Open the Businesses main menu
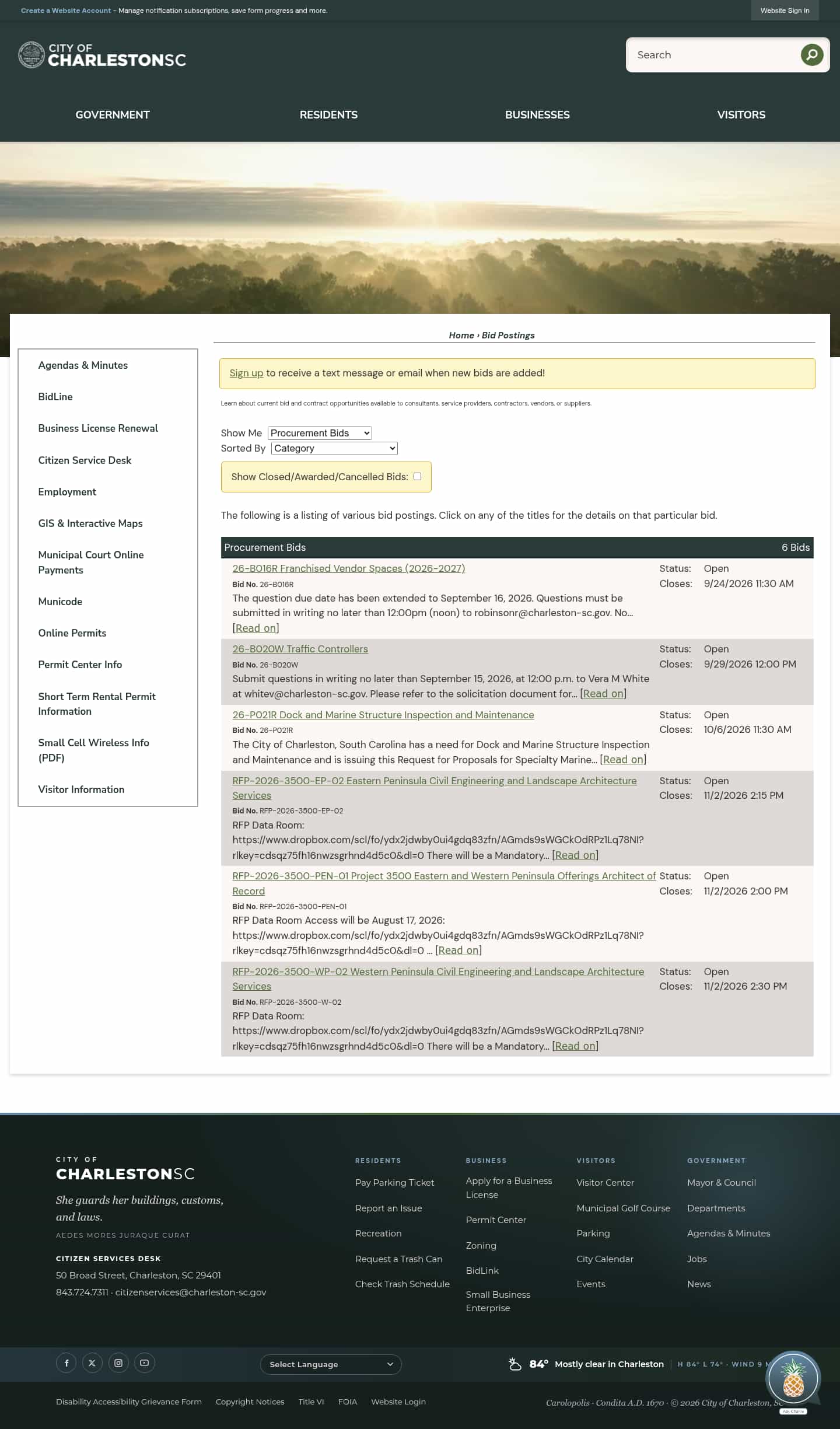Image resolution: width=840 pixels, height=1429 pixels. (x=537, y=115)
